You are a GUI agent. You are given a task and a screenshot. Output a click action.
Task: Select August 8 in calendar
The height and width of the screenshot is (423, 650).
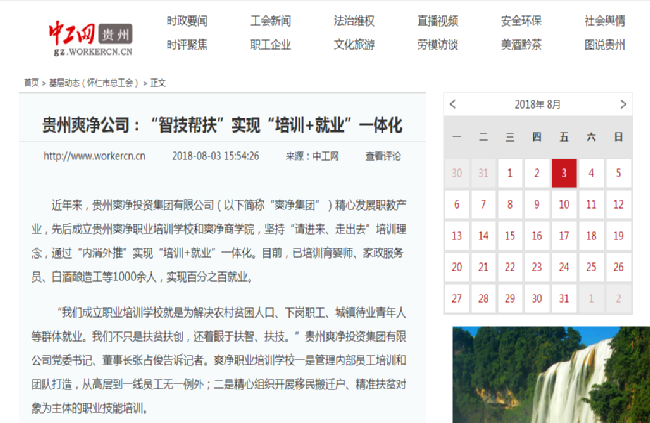510,204
